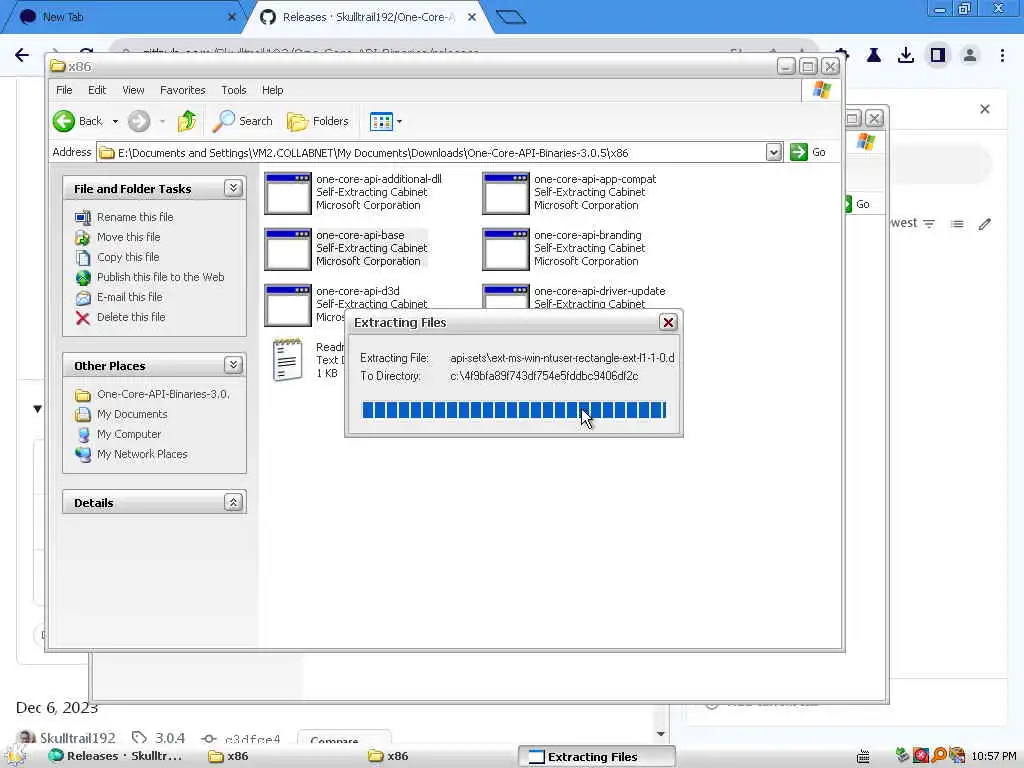Click the Views icon in toolbar

pyautogui.click(x=381, y=121)
